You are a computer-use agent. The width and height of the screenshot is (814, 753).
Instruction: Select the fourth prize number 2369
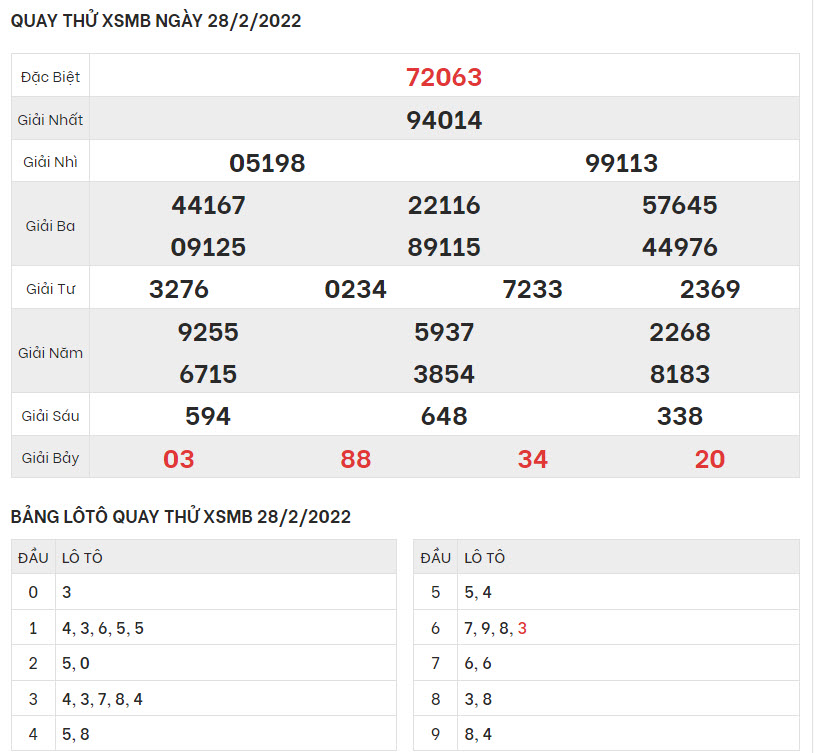pos(710,290)
